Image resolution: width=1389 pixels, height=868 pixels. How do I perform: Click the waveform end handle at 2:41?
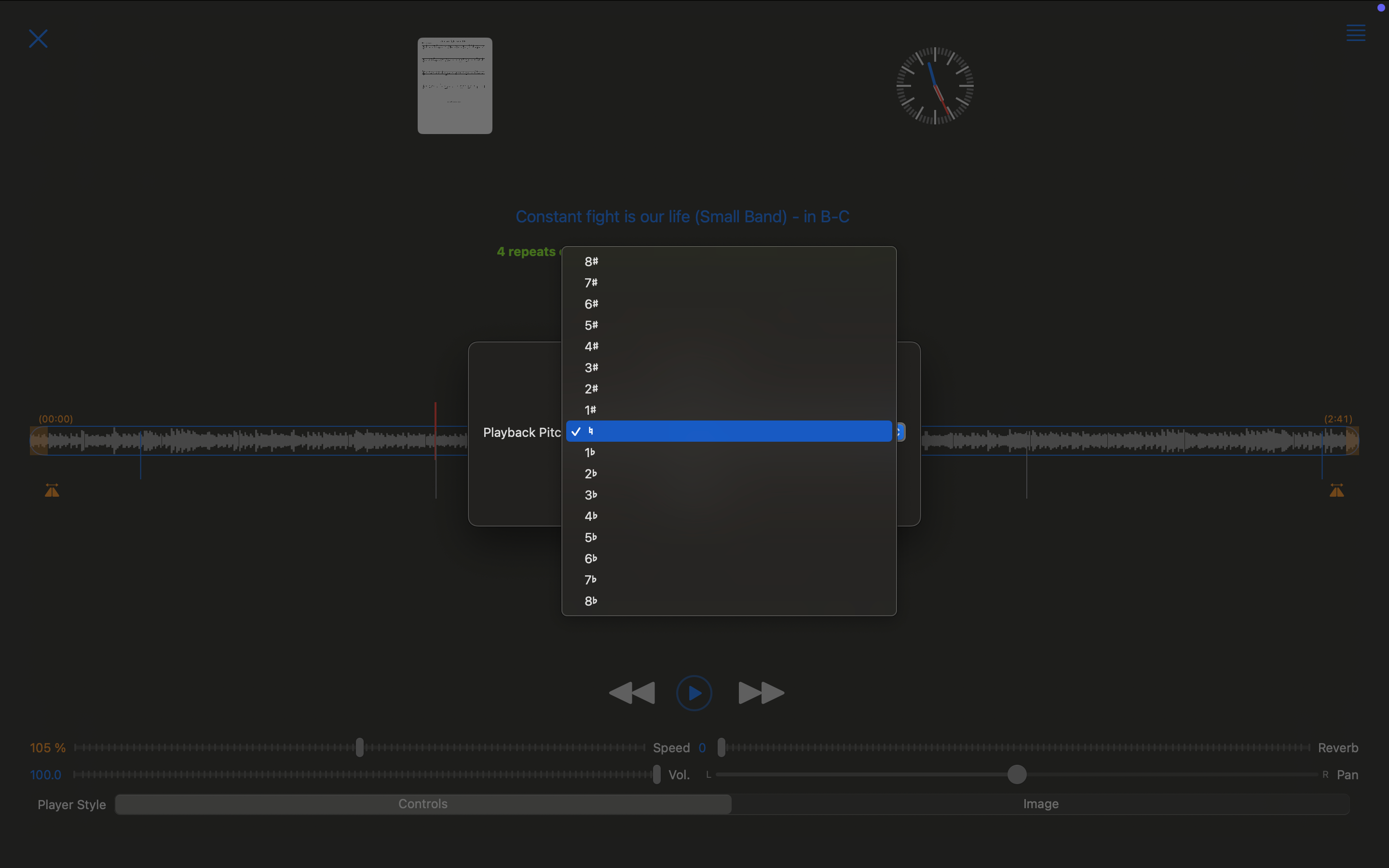[1352, 440]
